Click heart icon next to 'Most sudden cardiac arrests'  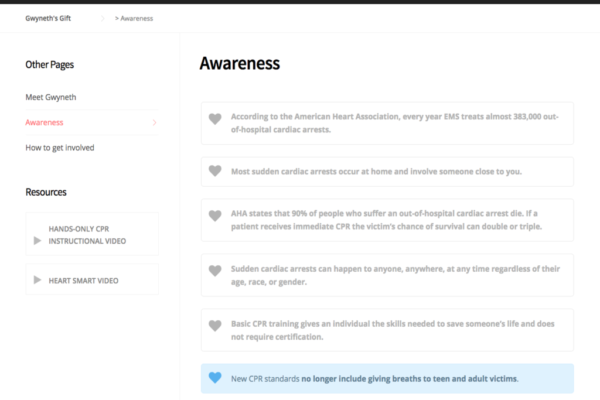[214, 171]
